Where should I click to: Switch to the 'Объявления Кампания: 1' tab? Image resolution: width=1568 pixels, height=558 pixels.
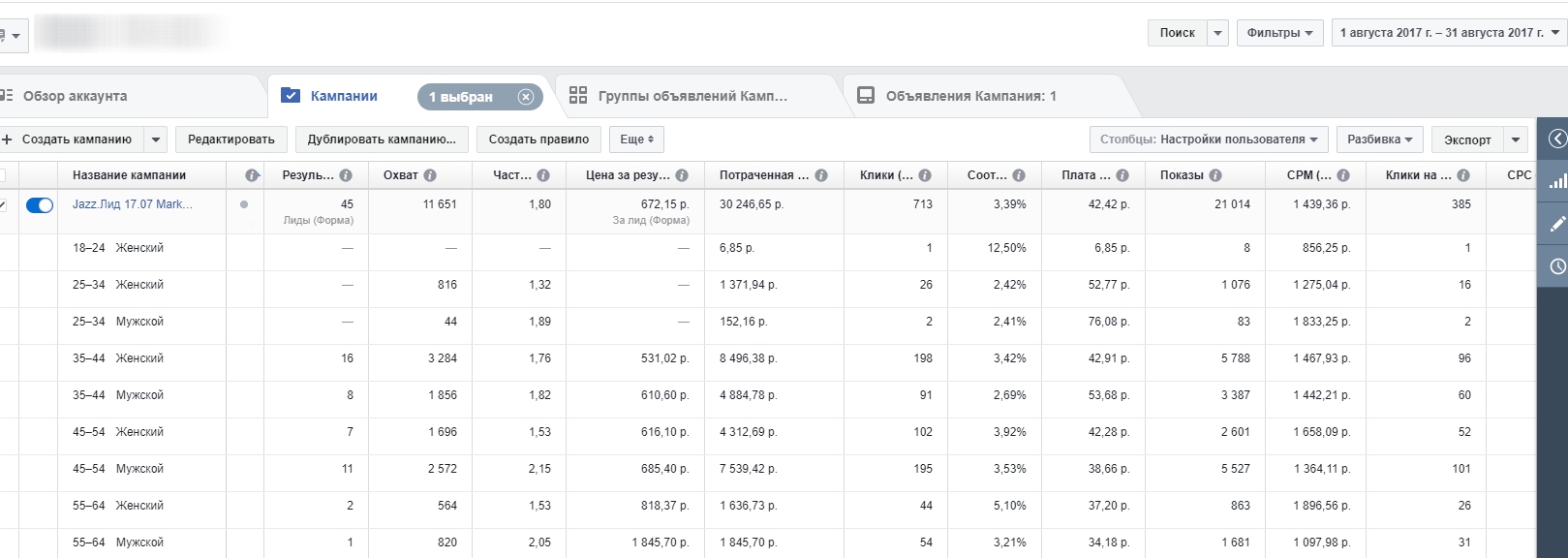point(971,96)
